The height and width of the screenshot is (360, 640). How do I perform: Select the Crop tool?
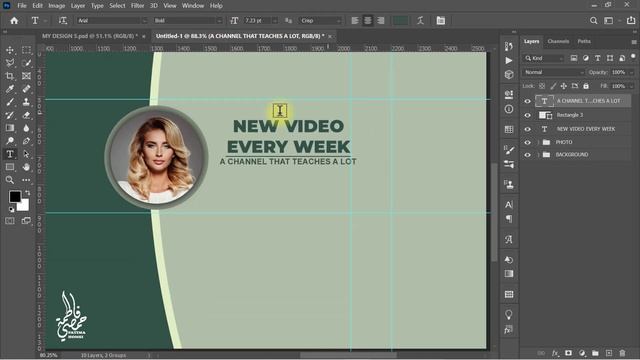10,76
